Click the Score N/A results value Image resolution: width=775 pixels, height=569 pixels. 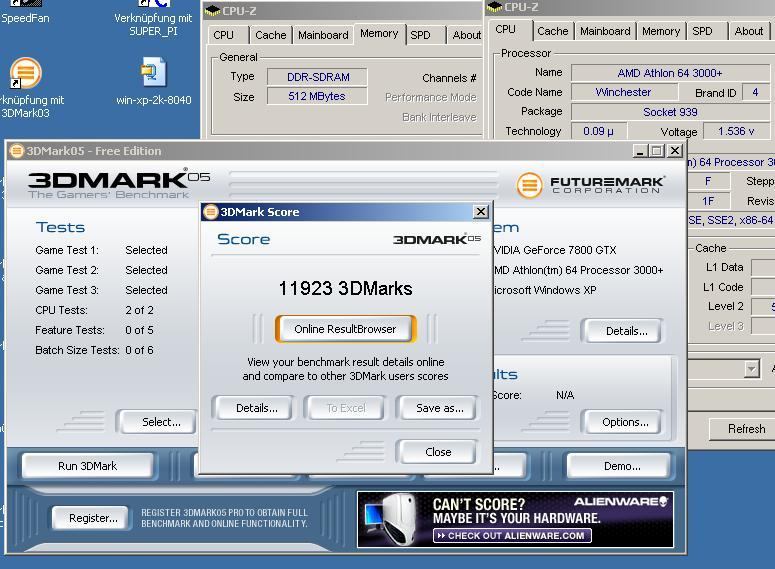tap(565, 395)
